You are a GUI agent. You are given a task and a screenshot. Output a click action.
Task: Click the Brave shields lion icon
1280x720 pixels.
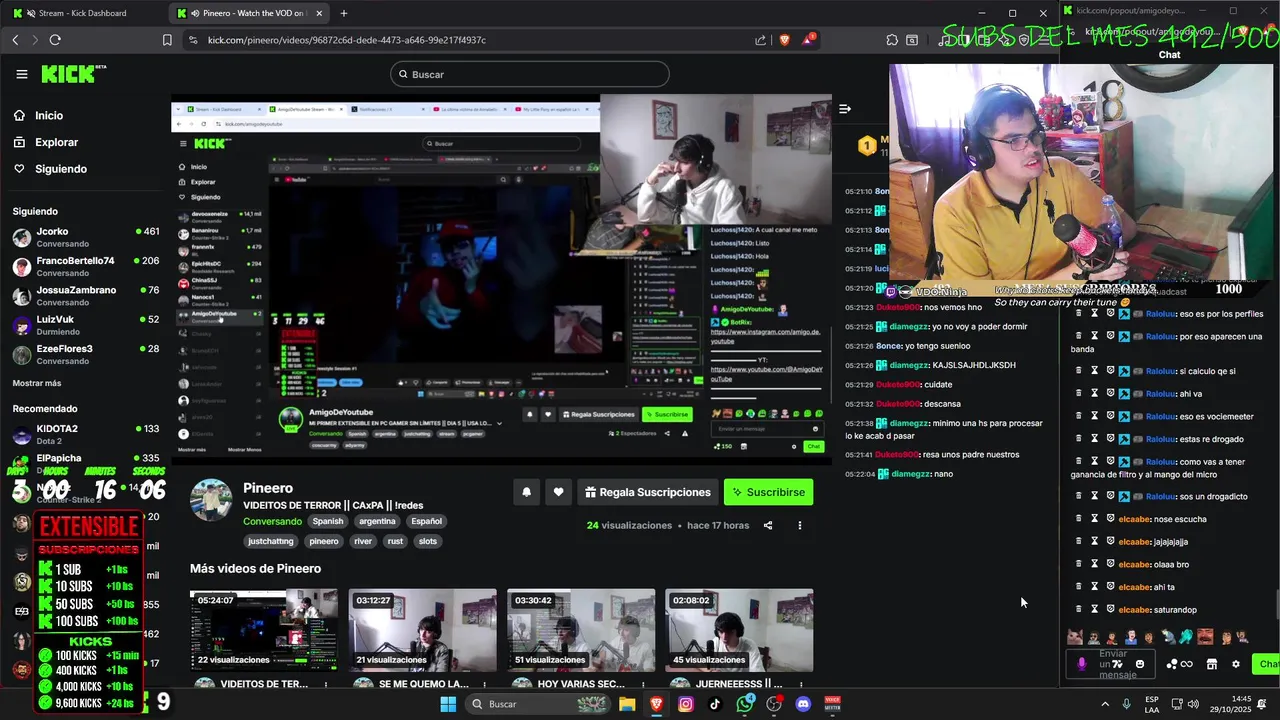784,40
